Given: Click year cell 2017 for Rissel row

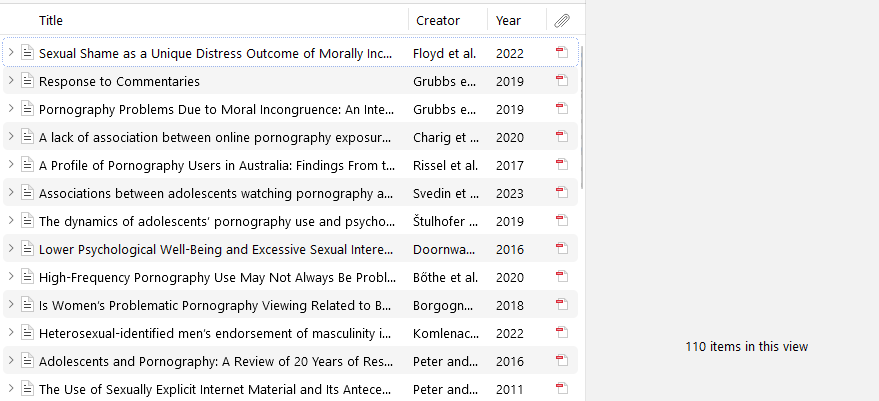Looking at the screenshot, I should [510, 165].
